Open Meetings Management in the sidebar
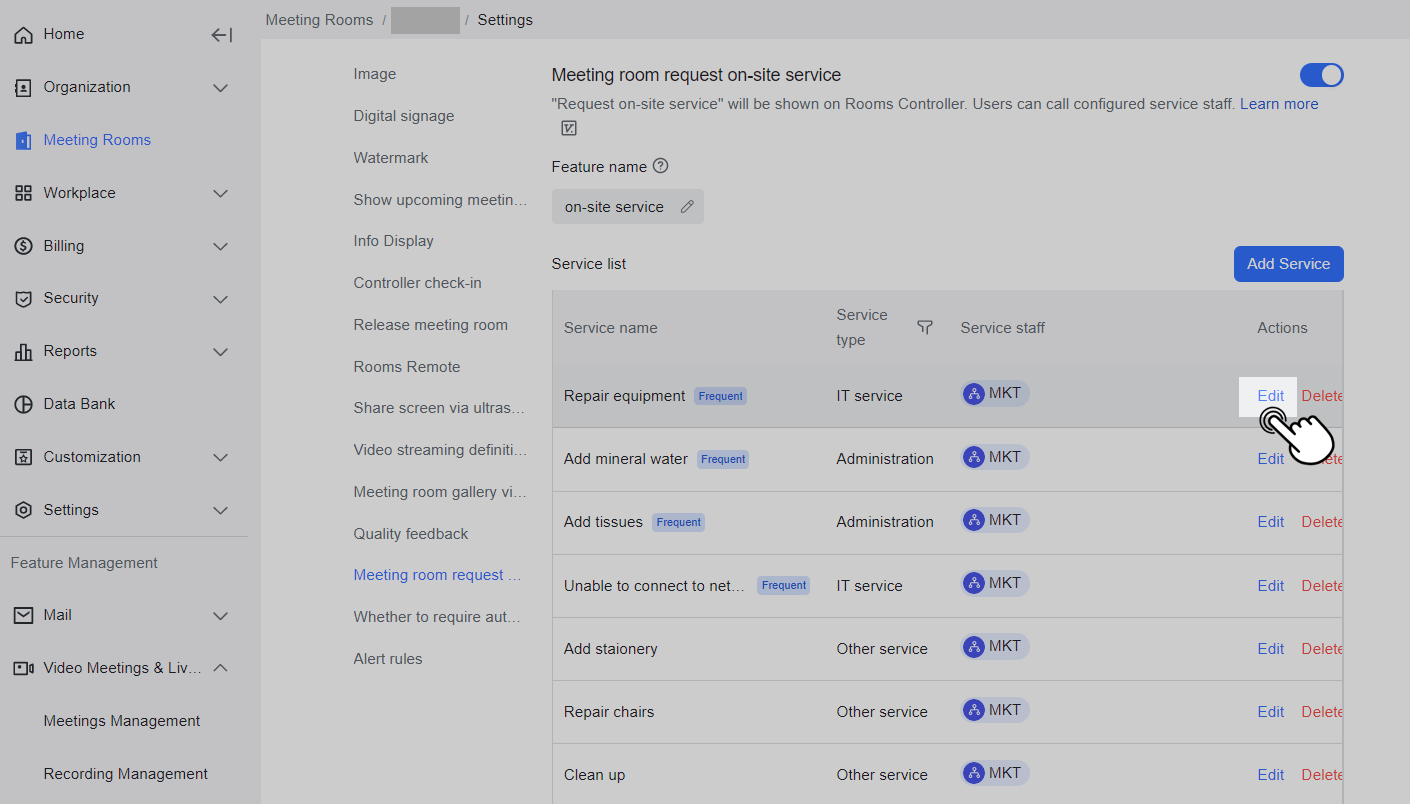This screenshot has height=804, width=1410. (x=121, y=721)
